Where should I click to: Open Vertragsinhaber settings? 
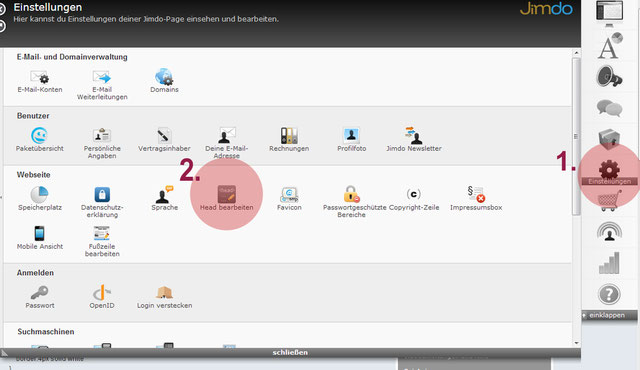click(x=164, y=140)
